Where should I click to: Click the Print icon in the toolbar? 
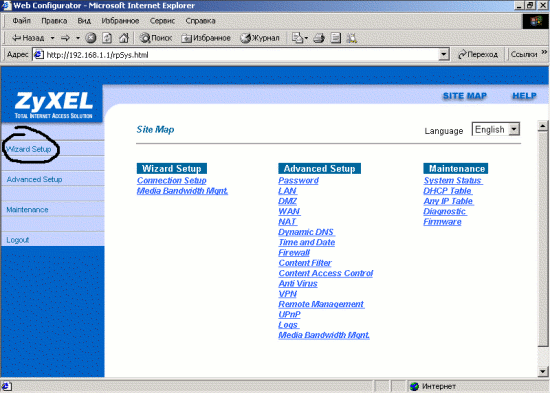pyautogui.click(x=319, y=38)
